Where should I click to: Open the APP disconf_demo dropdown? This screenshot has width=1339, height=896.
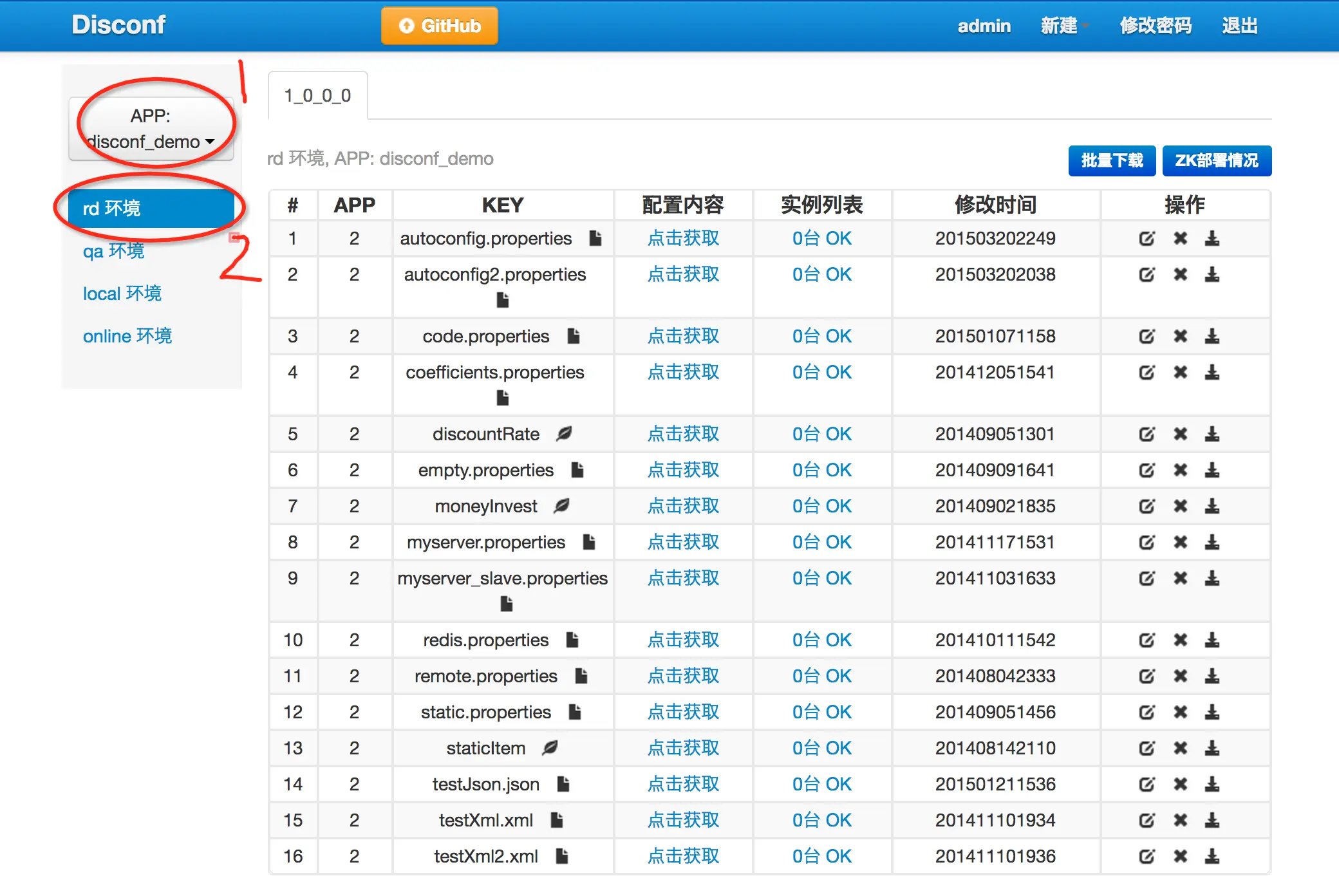[151, 129]
